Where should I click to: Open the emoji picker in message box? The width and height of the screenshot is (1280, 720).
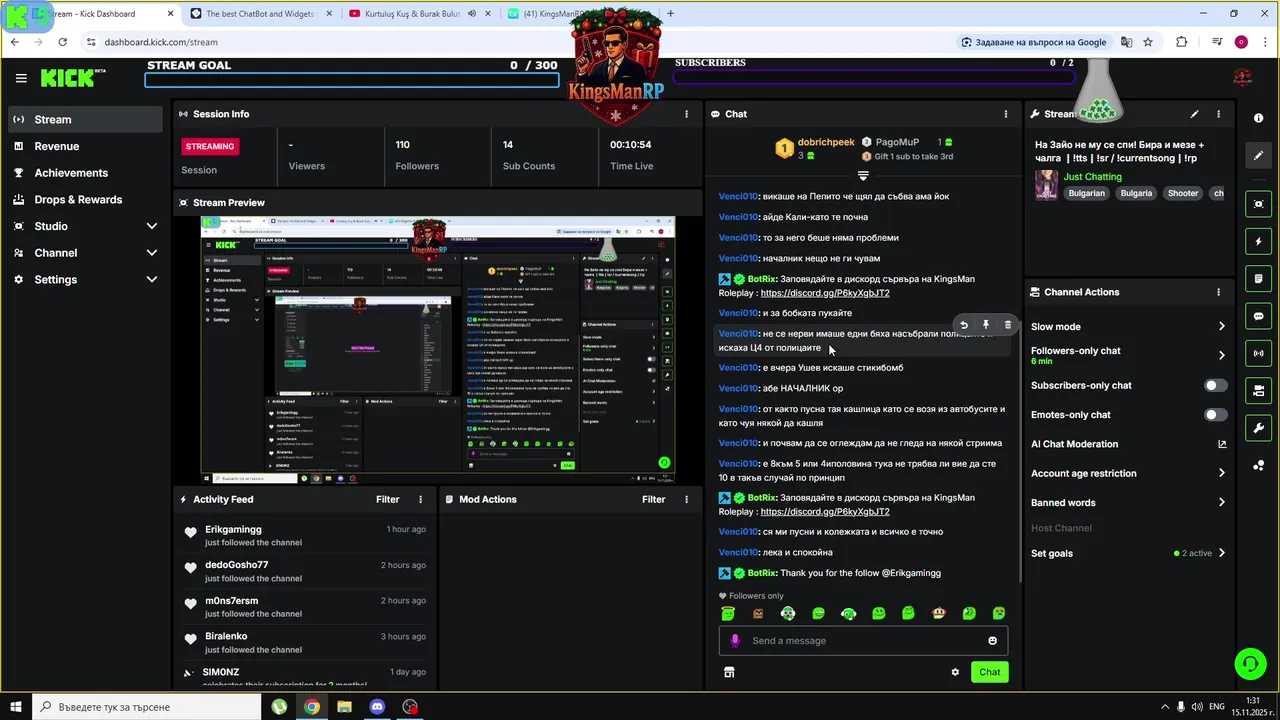coord(992,641)
